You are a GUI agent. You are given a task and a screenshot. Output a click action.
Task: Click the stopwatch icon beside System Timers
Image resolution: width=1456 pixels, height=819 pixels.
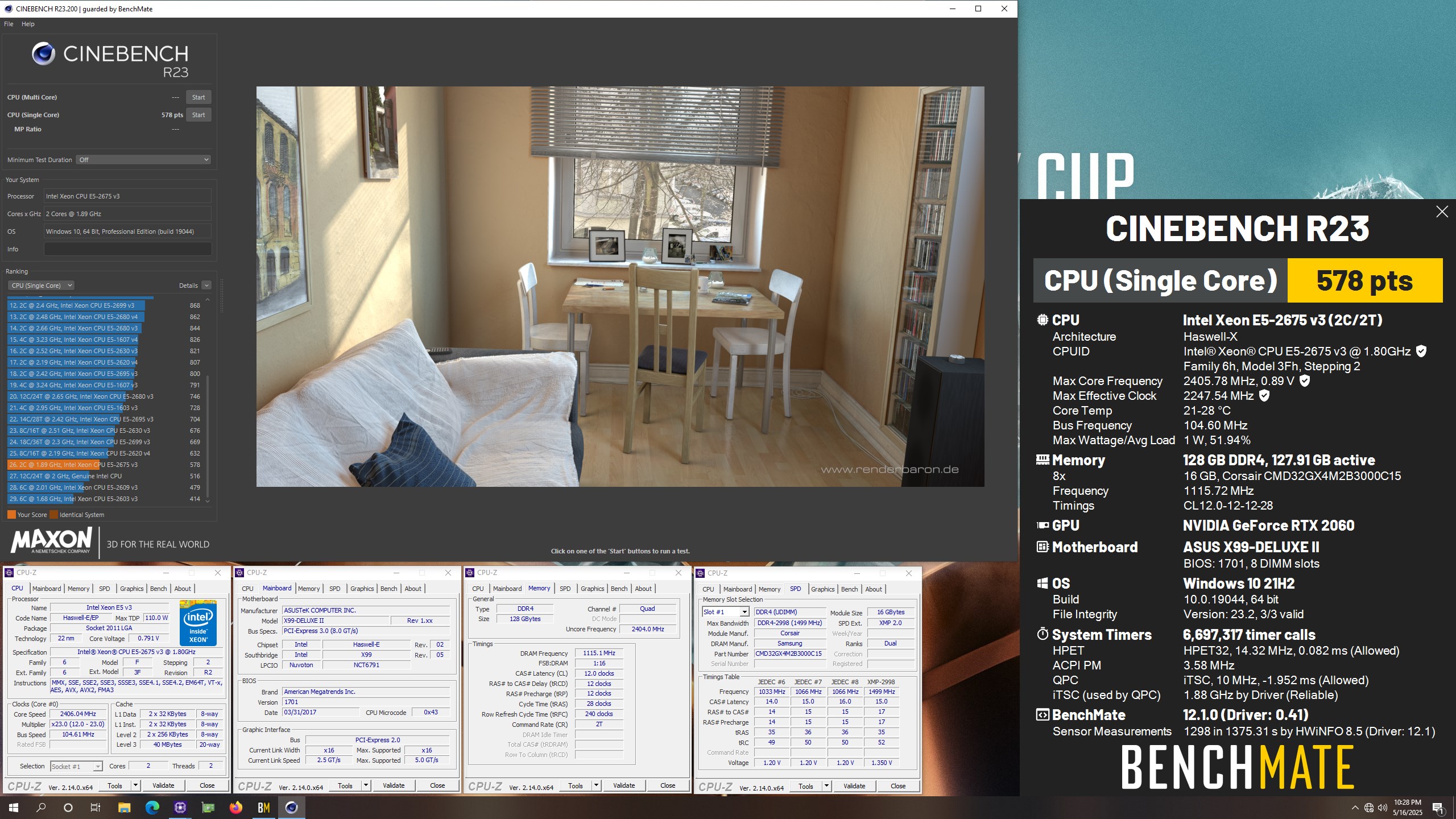(1043, 634)
